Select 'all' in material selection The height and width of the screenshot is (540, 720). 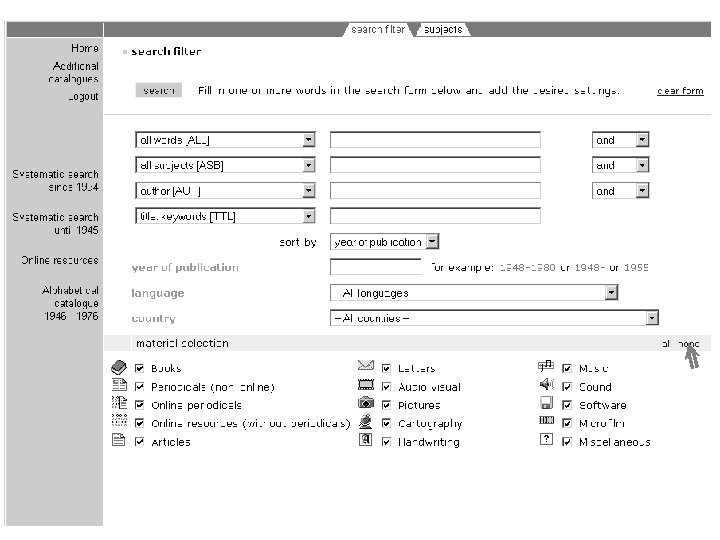[x=666, y=343]
